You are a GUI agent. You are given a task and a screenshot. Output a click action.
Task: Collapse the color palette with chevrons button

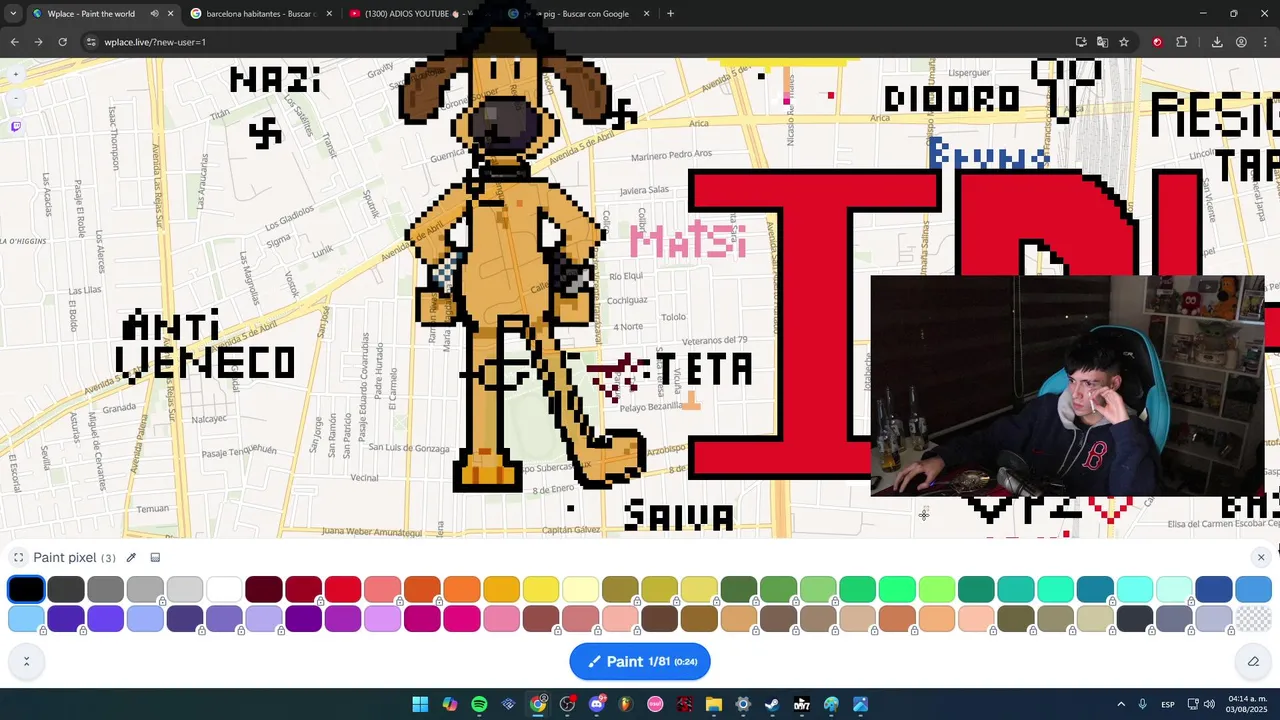point(26,661)
